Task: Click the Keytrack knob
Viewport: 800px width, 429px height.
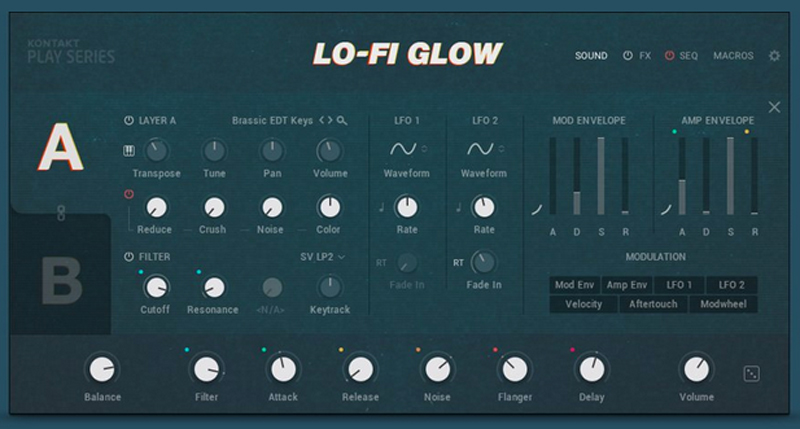Action: [330, 288]
